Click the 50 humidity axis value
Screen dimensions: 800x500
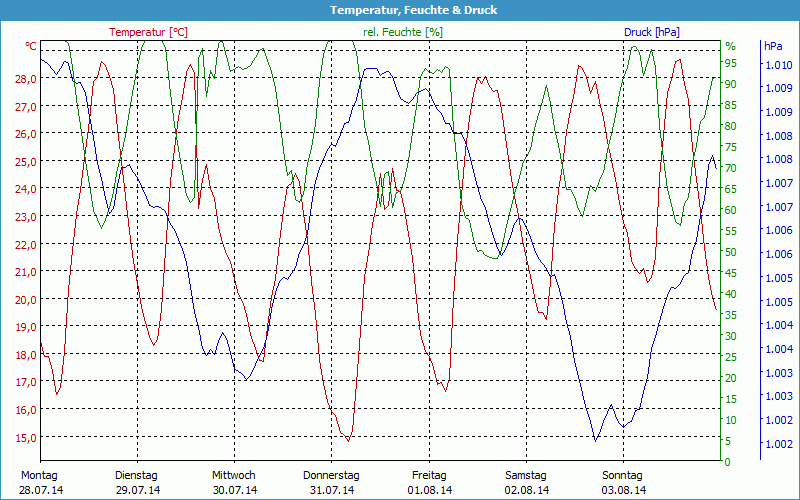pyautogui.click(x=731, y=252)
